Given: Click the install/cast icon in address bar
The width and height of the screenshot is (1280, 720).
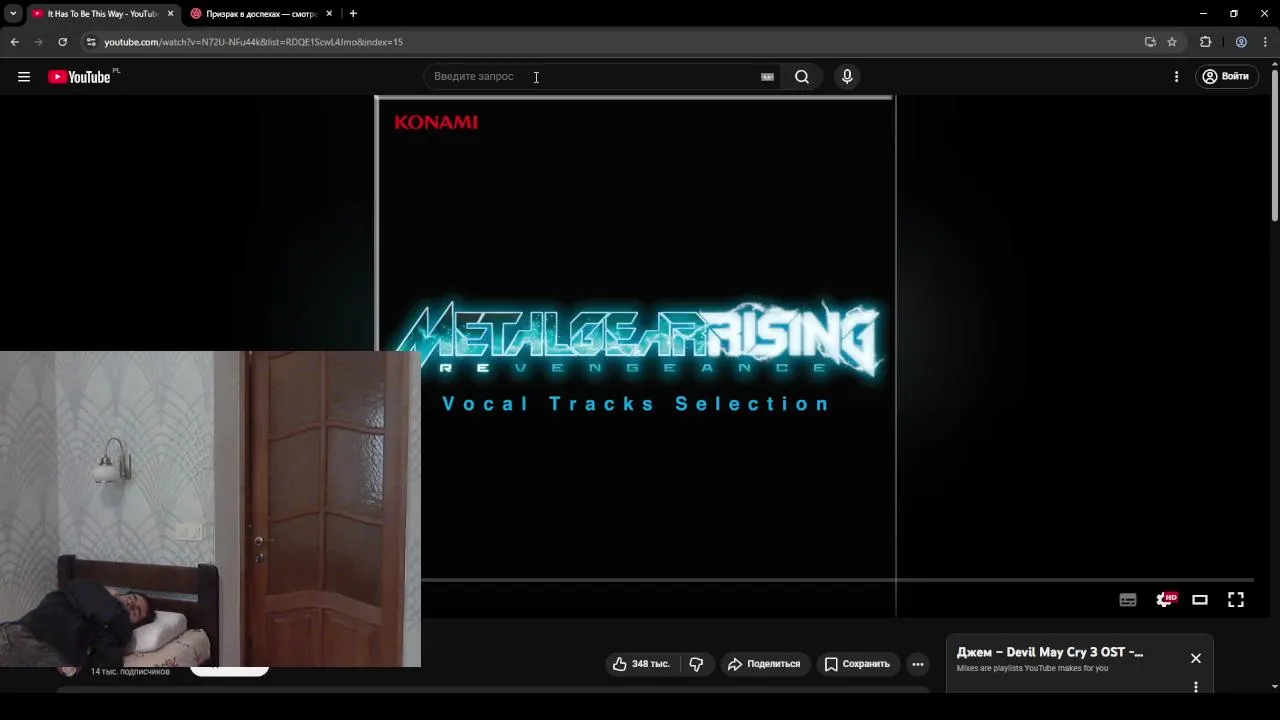Looking at the screenshot, I should tap(1150, 42).
